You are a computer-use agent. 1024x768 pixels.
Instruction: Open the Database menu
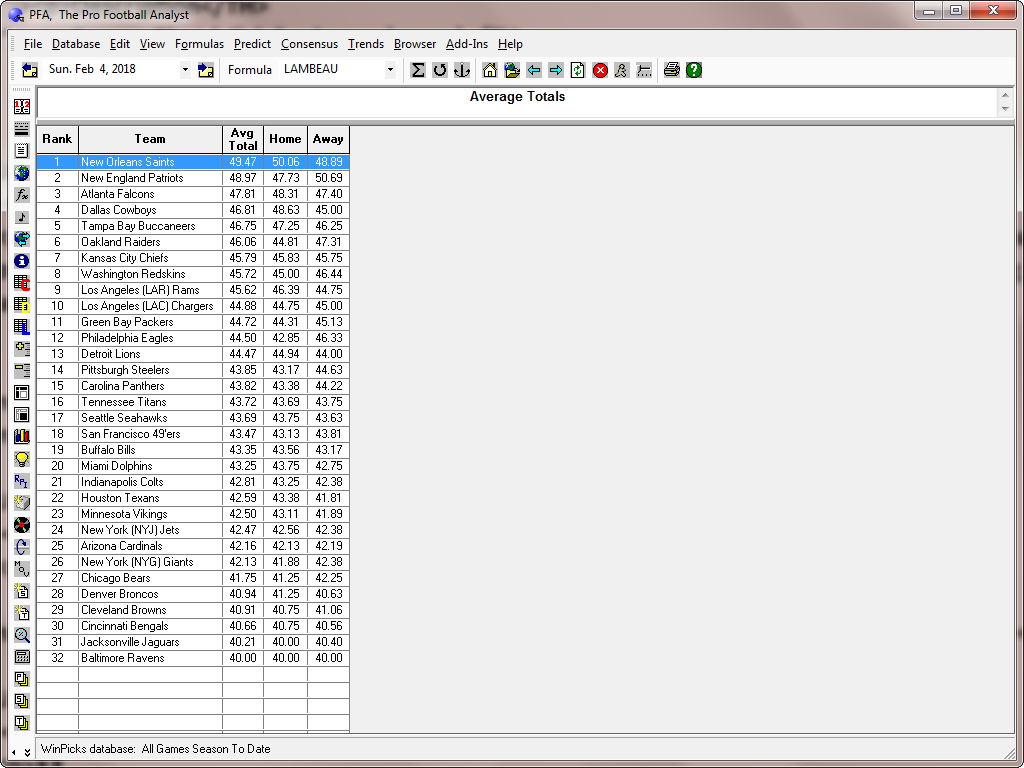[x=76, y=44]
